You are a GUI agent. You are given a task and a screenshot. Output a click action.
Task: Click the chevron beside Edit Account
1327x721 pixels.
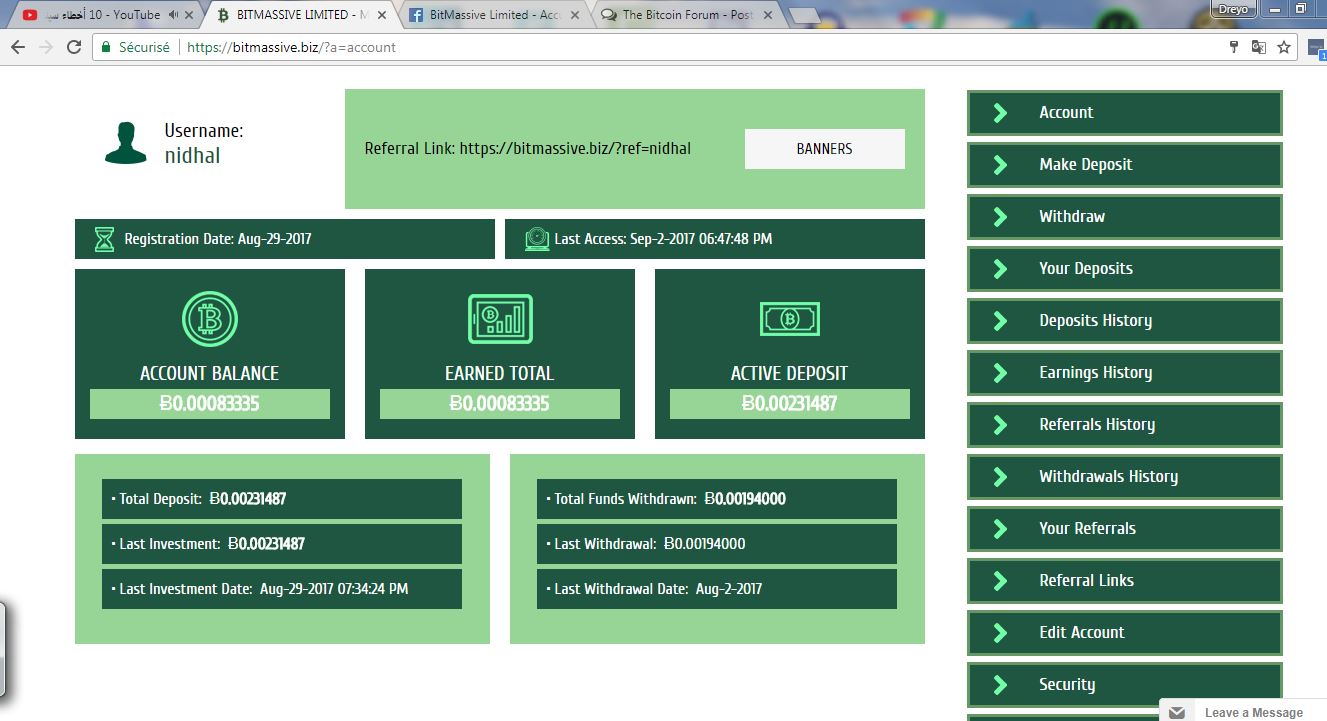(1000, 633)
